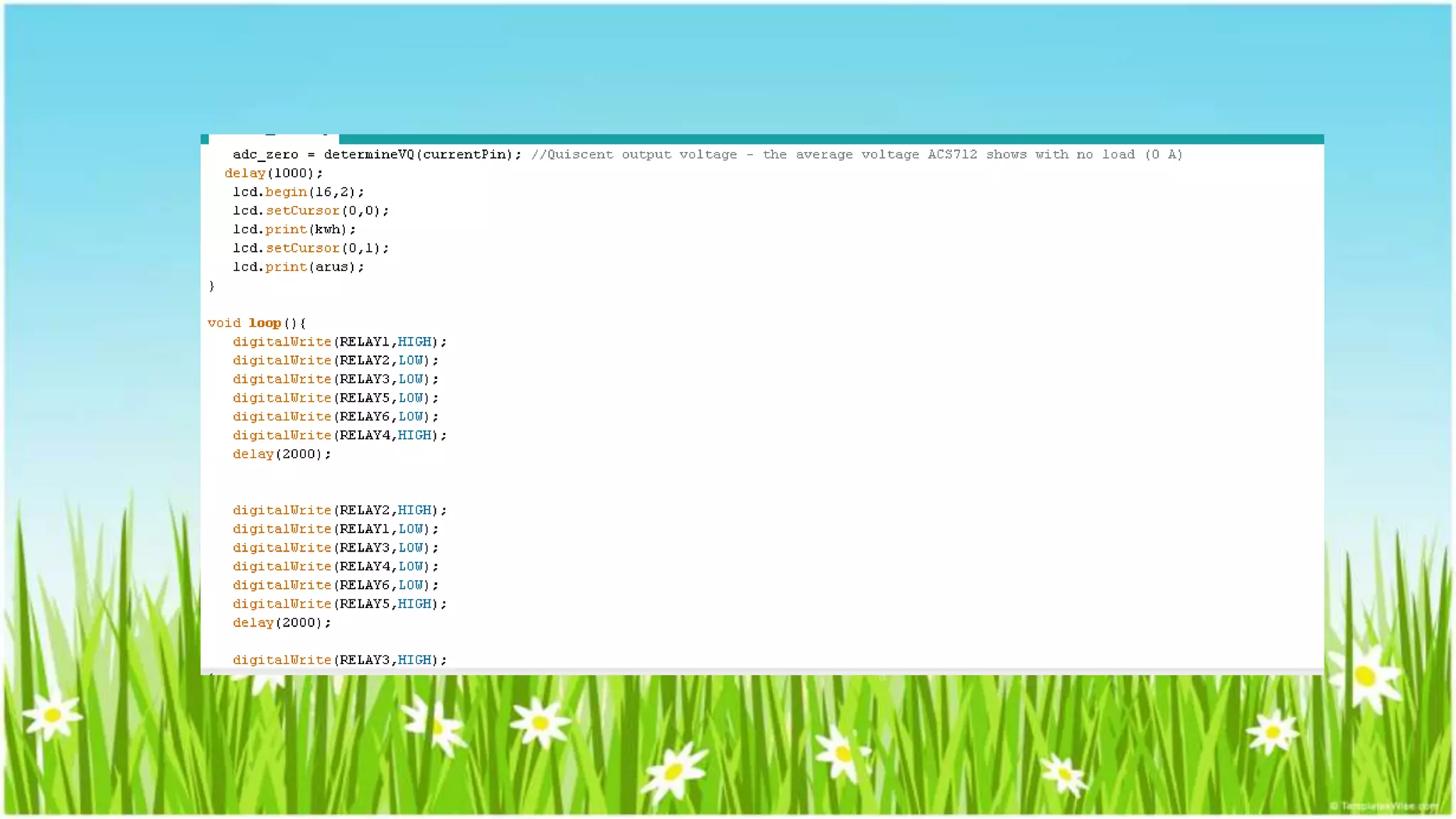Select the lcd.print(kwh) line
Screen dimensions: 1456x819
[x=294, y=230]
